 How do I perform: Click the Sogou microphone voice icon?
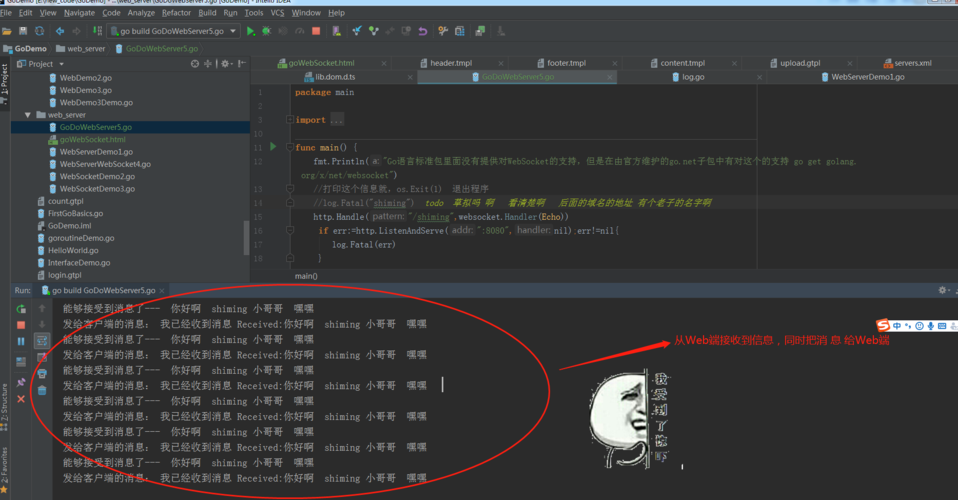coord(931,326)
